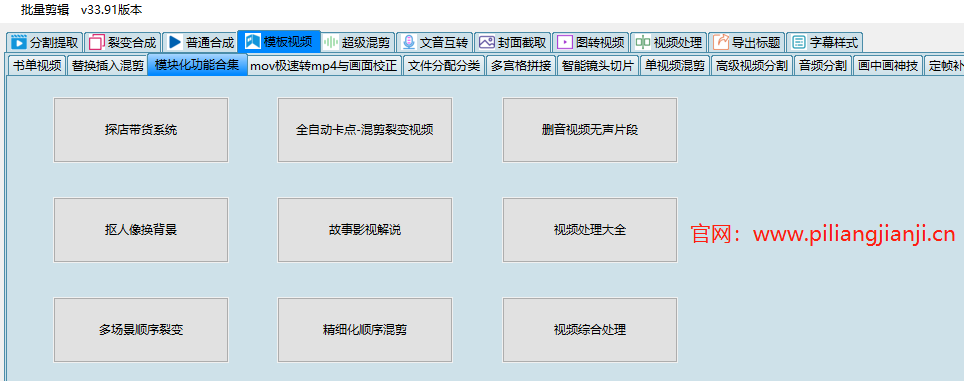
Task: Click the 普通合成 play icon
Action: (175, 42)
